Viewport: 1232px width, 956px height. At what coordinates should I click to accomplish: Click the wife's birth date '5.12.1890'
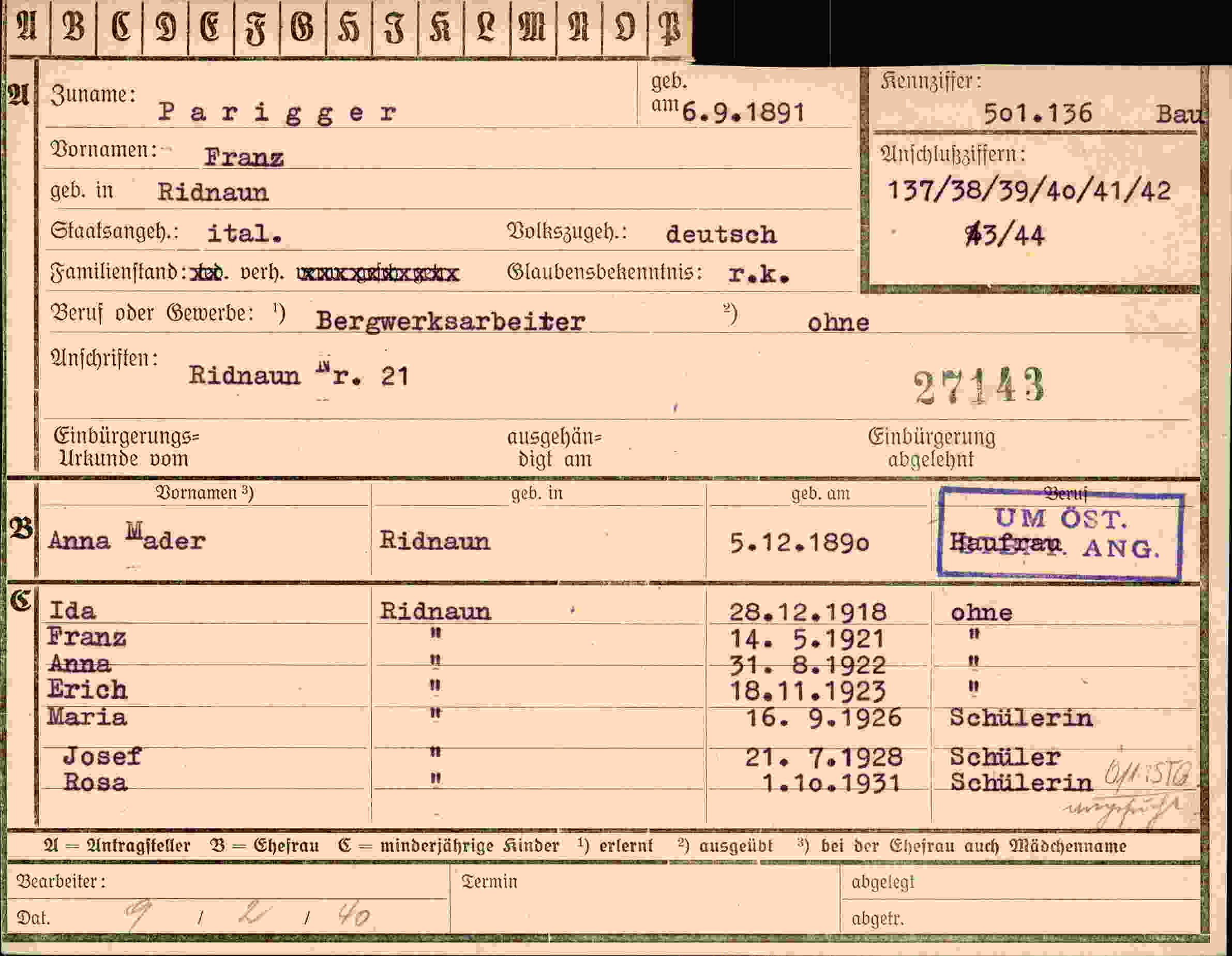click(799, 543)
